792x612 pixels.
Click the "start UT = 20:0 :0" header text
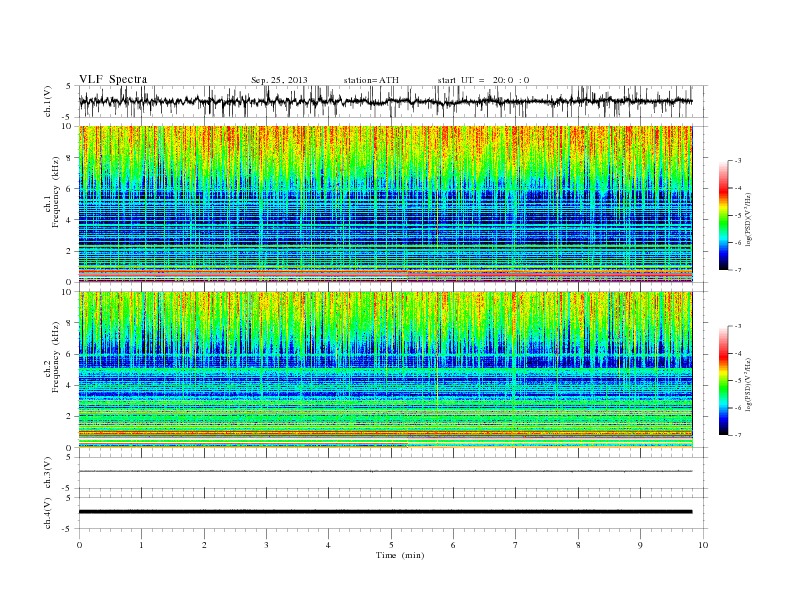(x=483, y=80)
